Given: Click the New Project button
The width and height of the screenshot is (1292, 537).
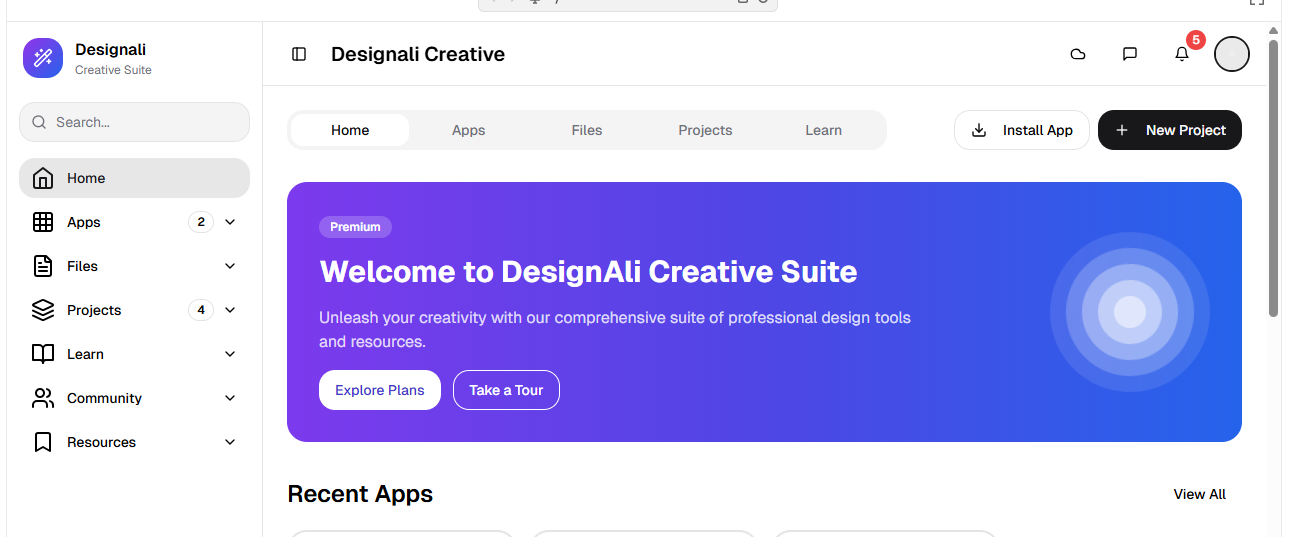Looking at the screenshot, I should pos(1169,130).
